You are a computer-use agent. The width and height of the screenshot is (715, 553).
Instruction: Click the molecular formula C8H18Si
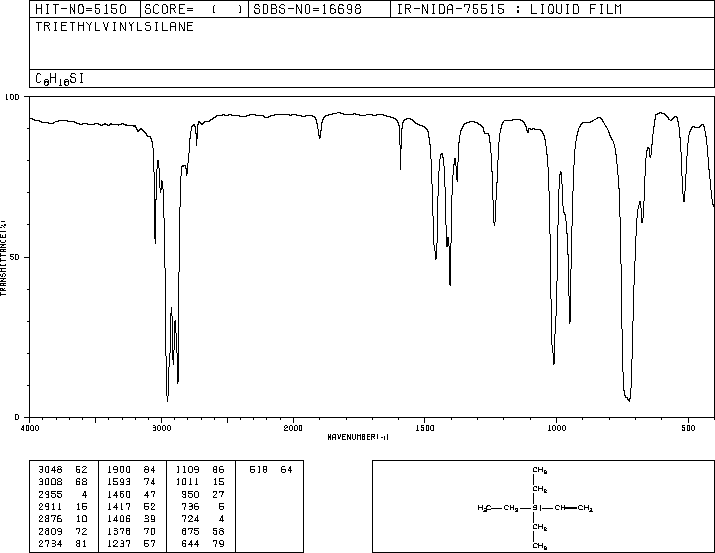[x=60, y=79]
